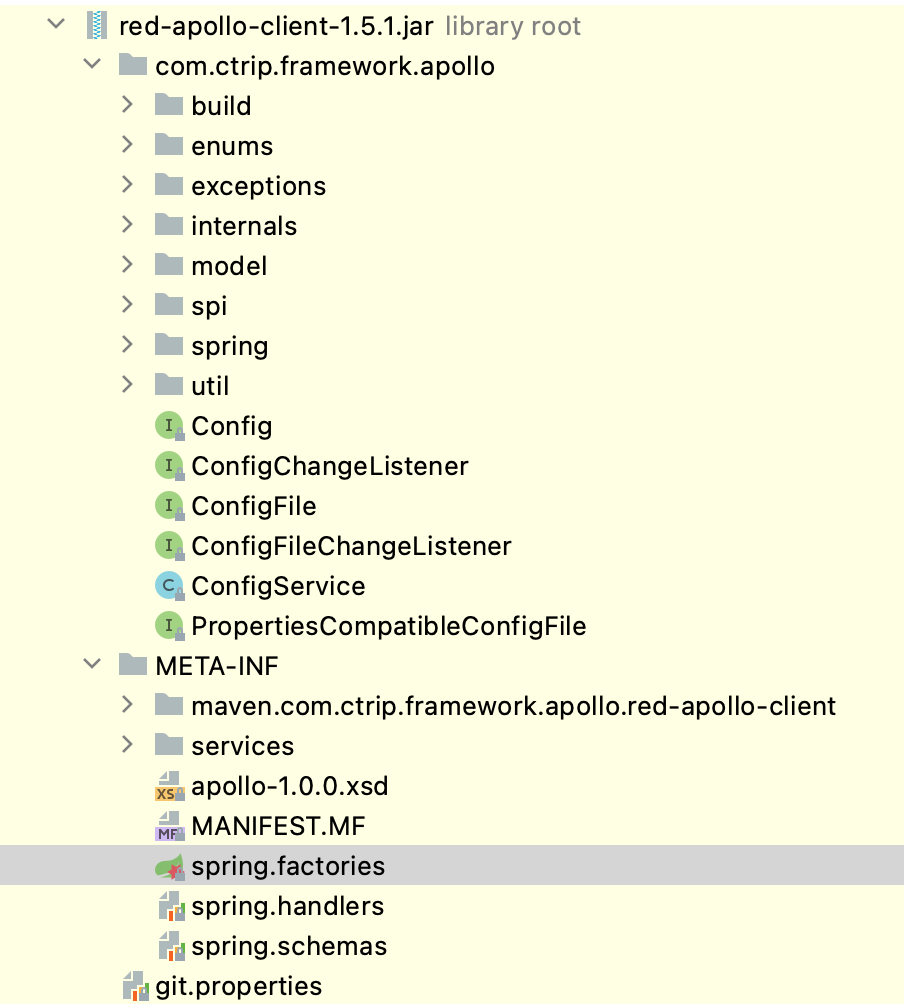This screenshot has width=904, height=1004.
Task: Select PropertiesCompatibleConfigFile in the tree
Action: point(388,626)
